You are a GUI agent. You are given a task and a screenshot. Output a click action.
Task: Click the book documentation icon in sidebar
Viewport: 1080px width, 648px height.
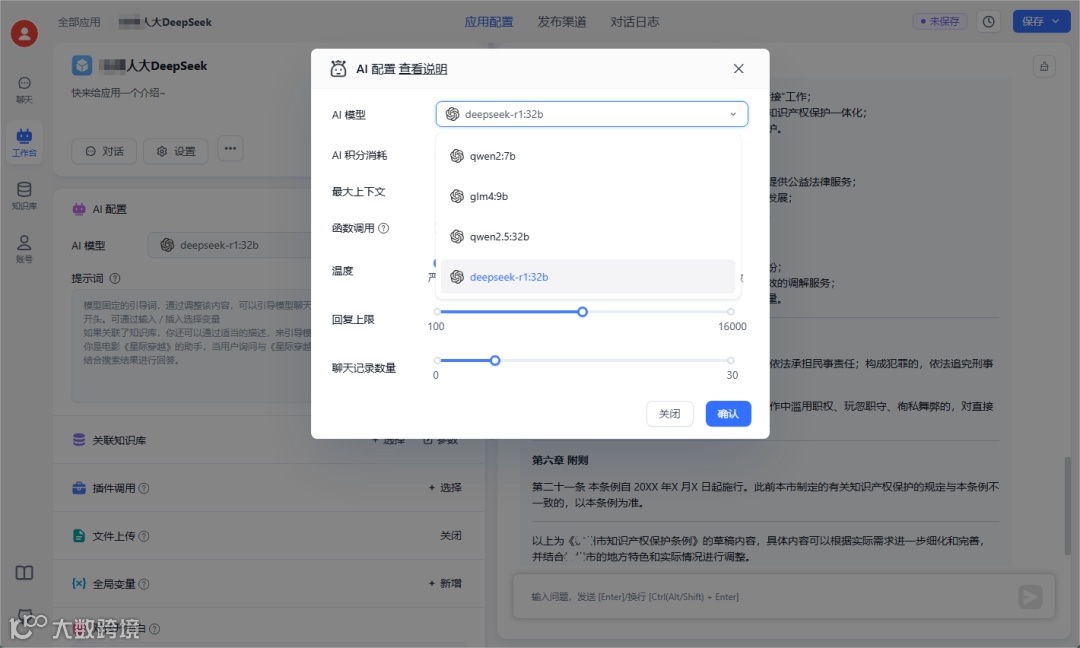click(24, 573)
